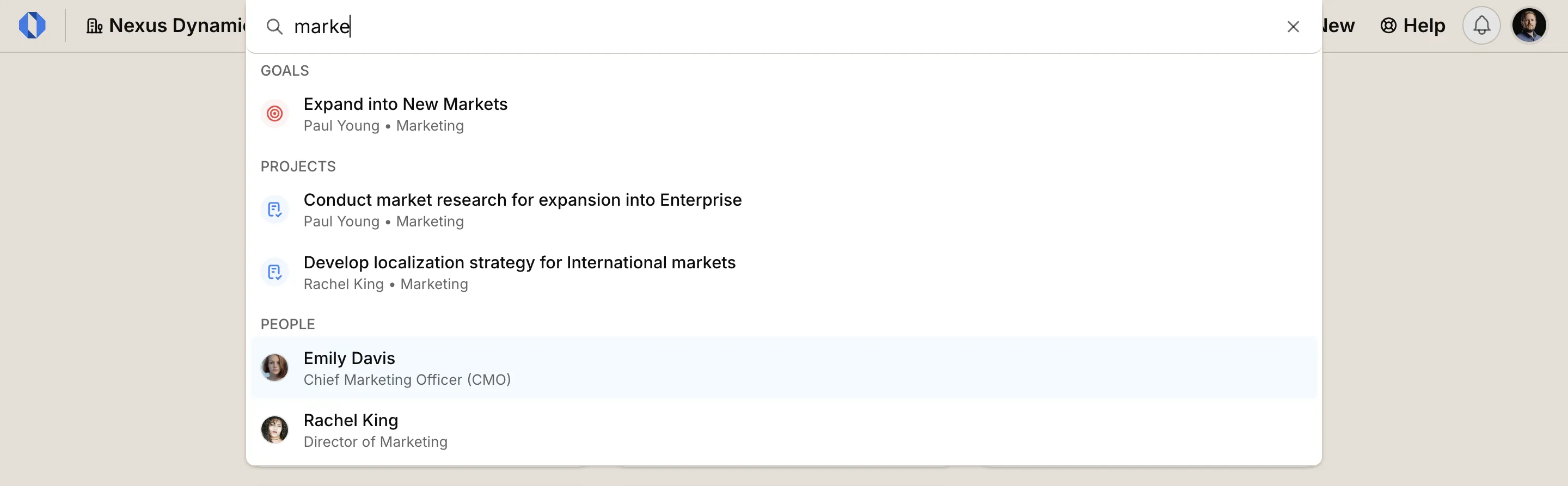This screenshot has height=486, width=1568.
Task: Click the app logo in the top left
Action: (33, 25)
